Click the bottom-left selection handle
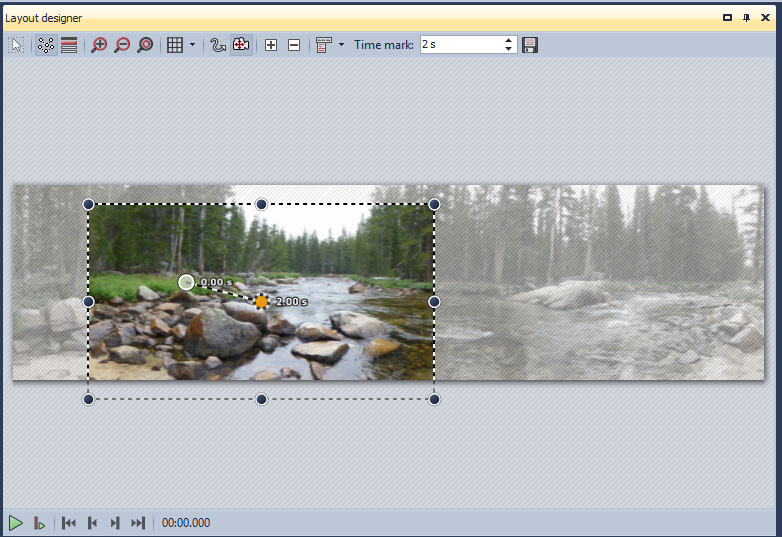Viewport: 782px width, 537px height. 88,399
